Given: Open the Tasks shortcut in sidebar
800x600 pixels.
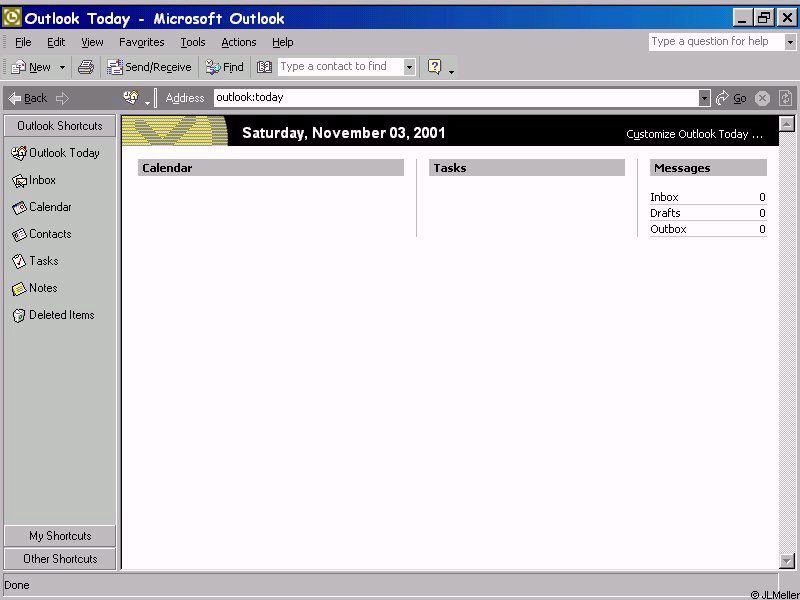Looking at the screenshot, I should pyautogui.click(x=35, y=261).
